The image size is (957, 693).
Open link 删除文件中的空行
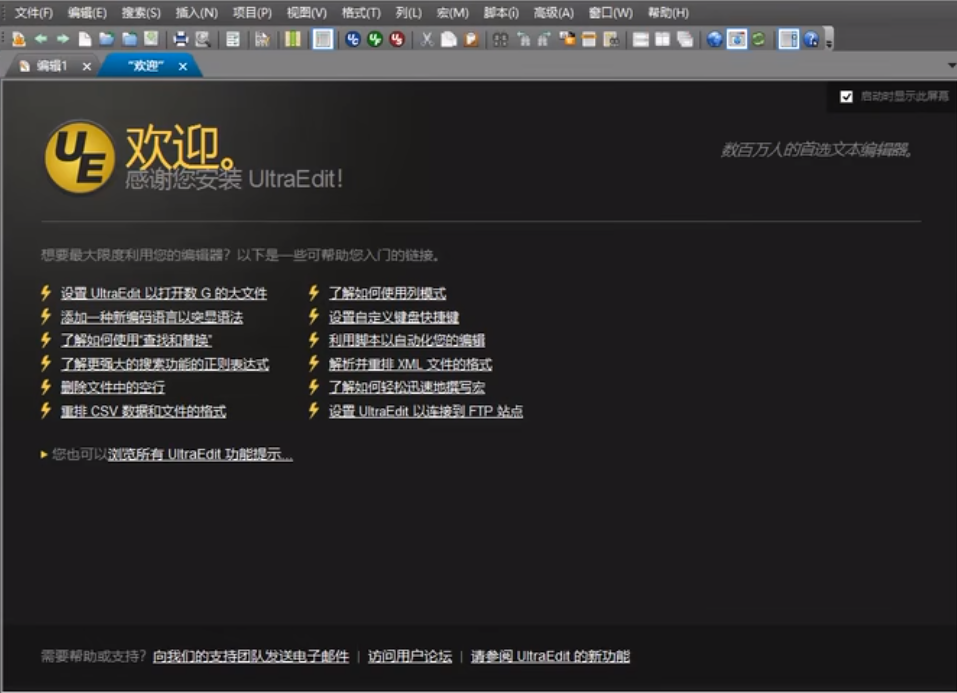(112, 387)
